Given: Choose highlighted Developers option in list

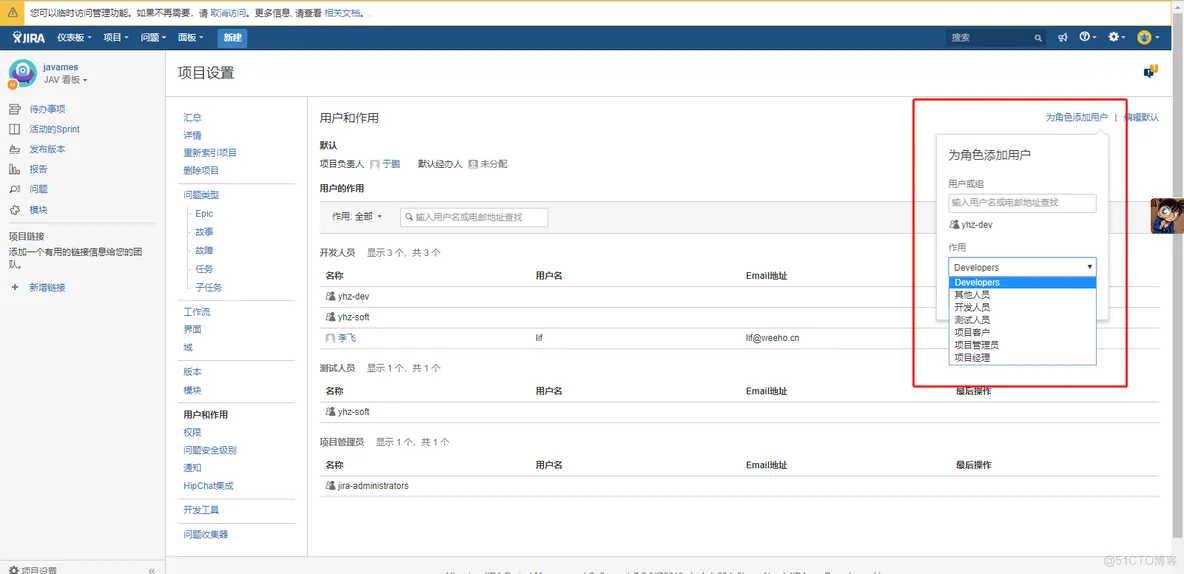Looking at the screenshot, I should (x=1022, y=282).
